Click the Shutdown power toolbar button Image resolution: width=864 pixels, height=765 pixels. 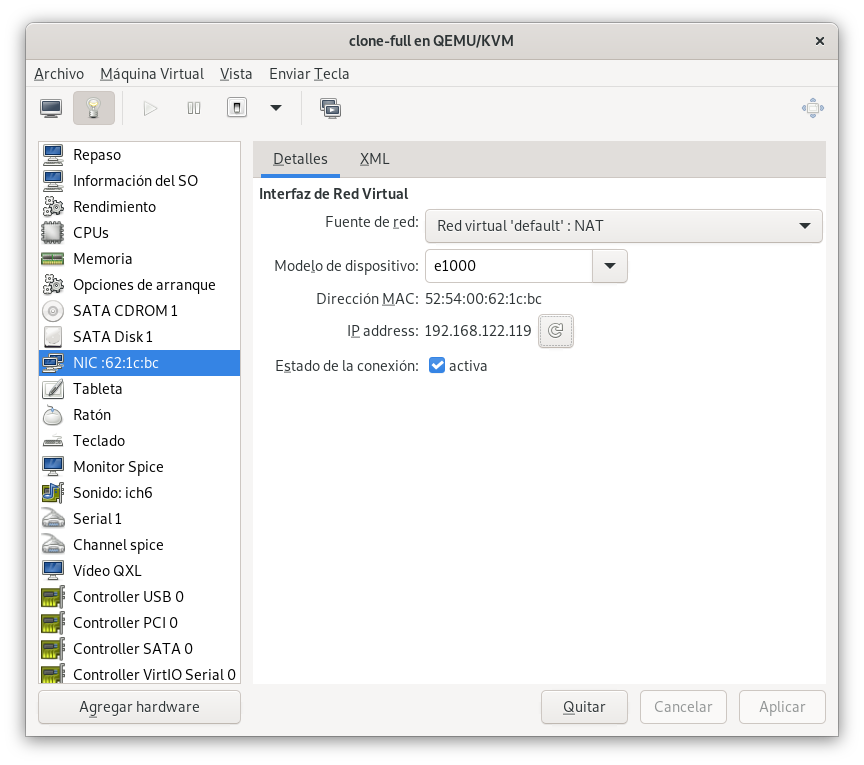click(236, 108)
